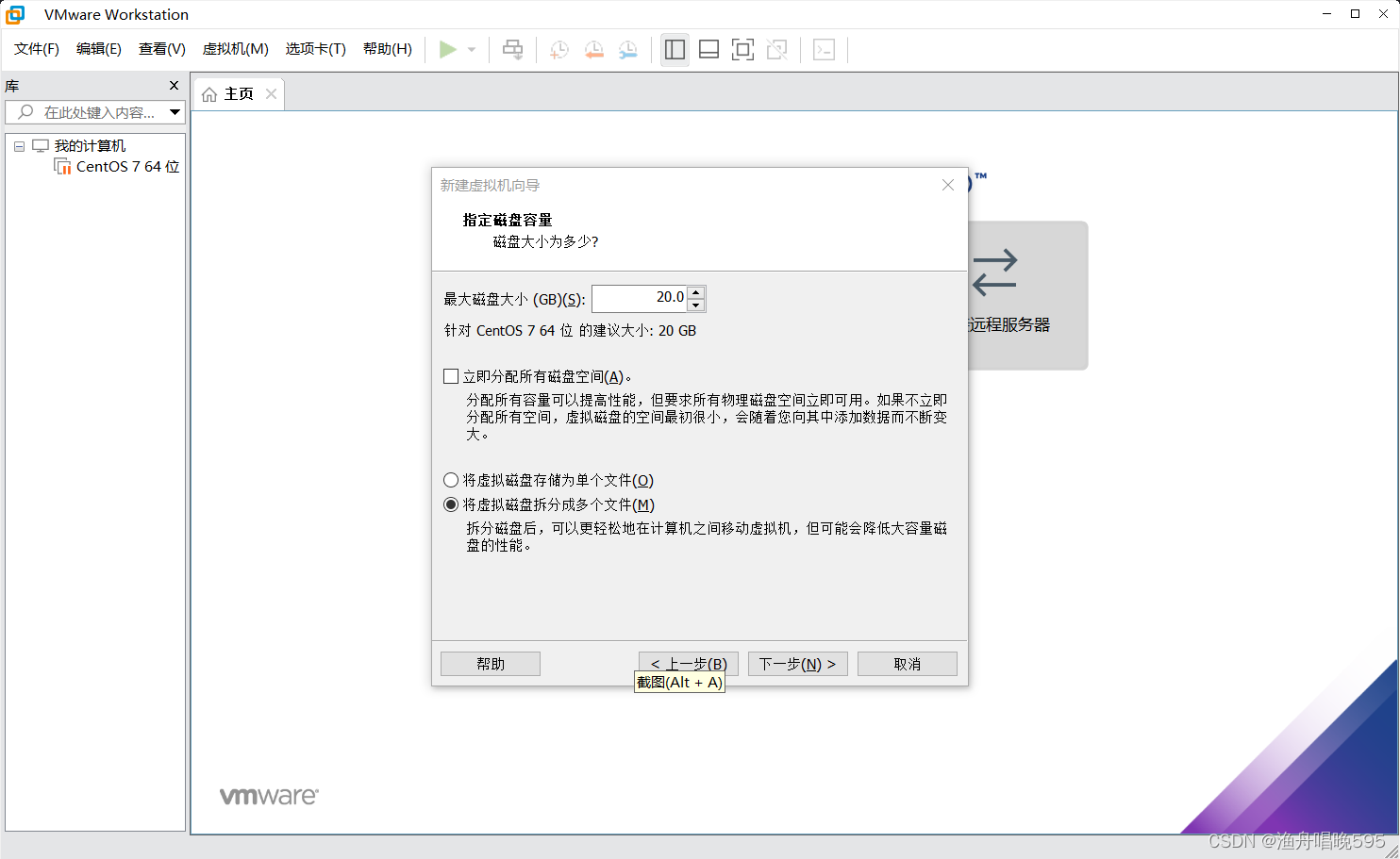Open the 选项卡(T) menu
This screenshot has height=859, width=1400.
click(x=316, y=49)
